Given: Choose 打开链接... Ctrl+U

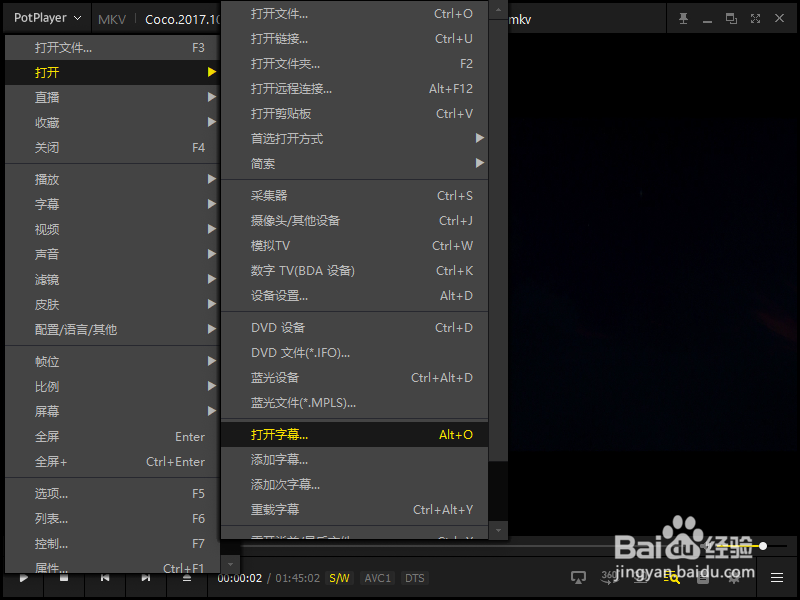Looking at the screenshot, I should click(355, 39).
